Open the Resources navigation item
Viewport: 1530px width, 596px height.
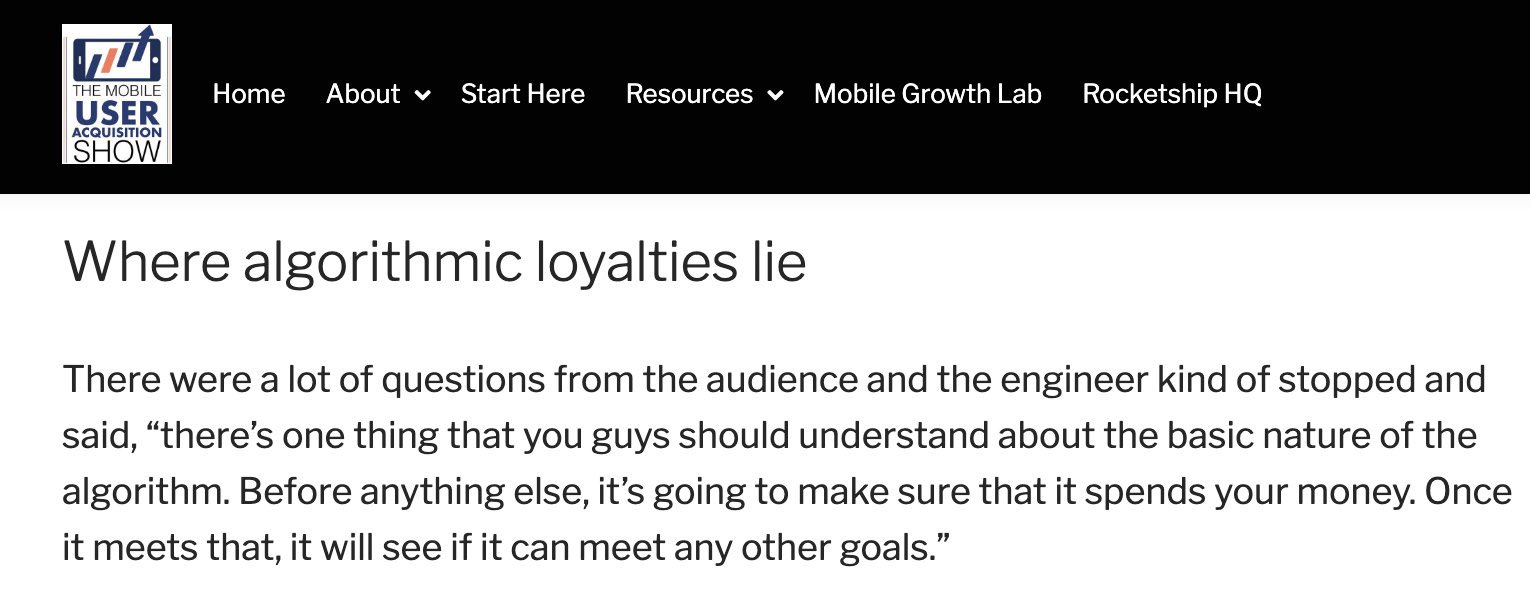(689, 94)
